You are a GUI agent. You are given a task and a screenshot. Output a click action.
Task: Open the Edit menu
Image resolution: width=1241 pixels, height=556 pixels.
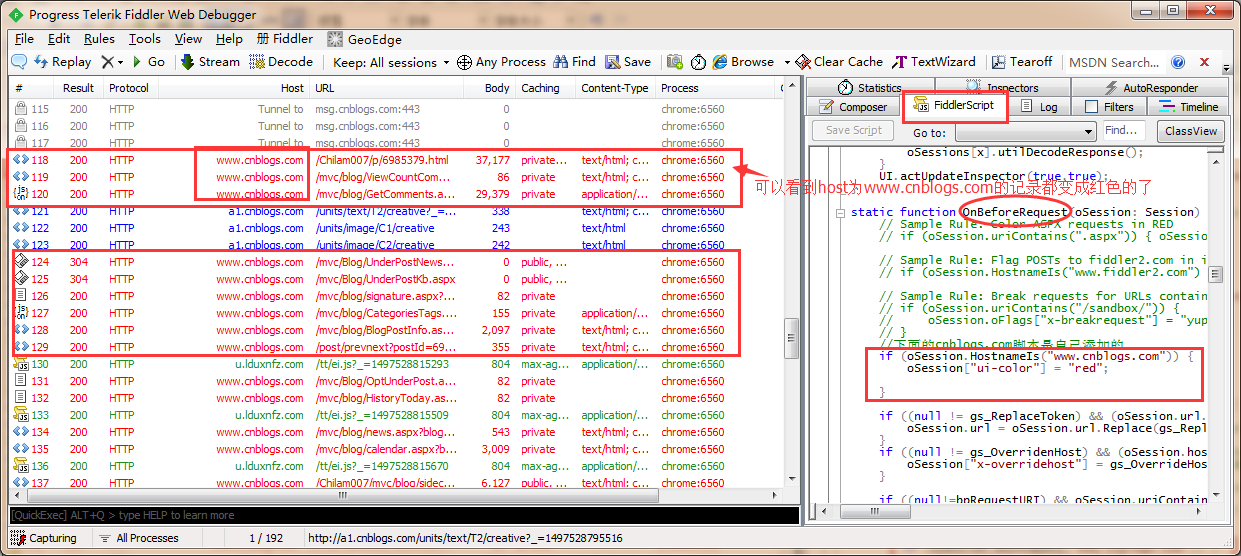pyautogui.click(x=59, y=39)
